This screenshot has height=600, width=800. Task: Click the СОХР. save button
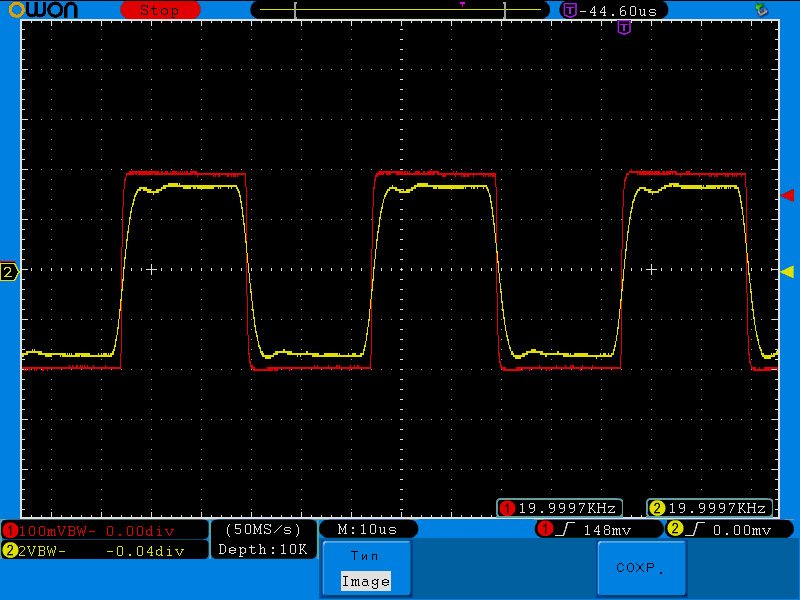pyautogui.click(x=641, y=568)
